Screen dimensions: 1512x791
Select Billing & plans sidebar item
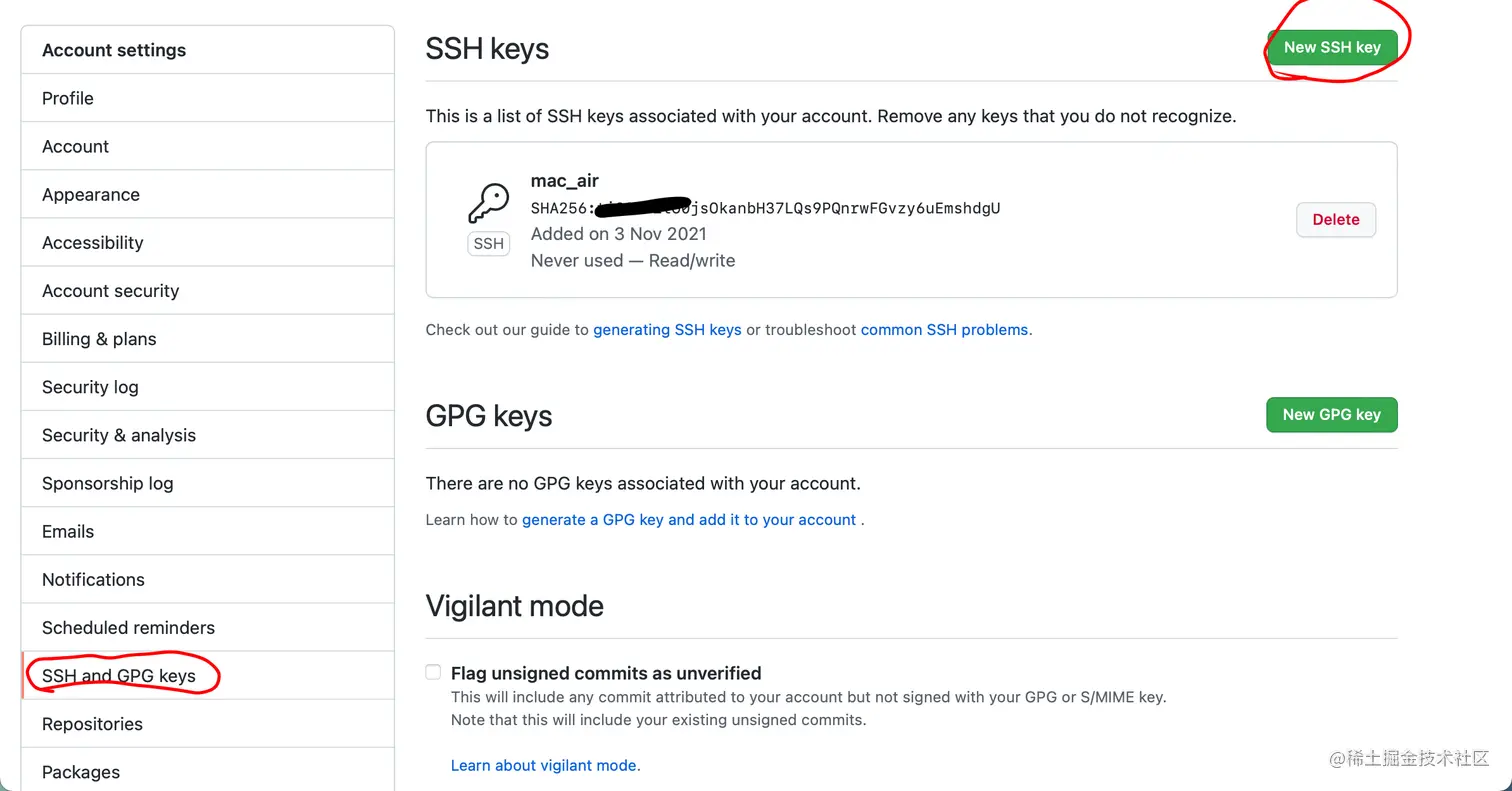[x=208, y=338]
